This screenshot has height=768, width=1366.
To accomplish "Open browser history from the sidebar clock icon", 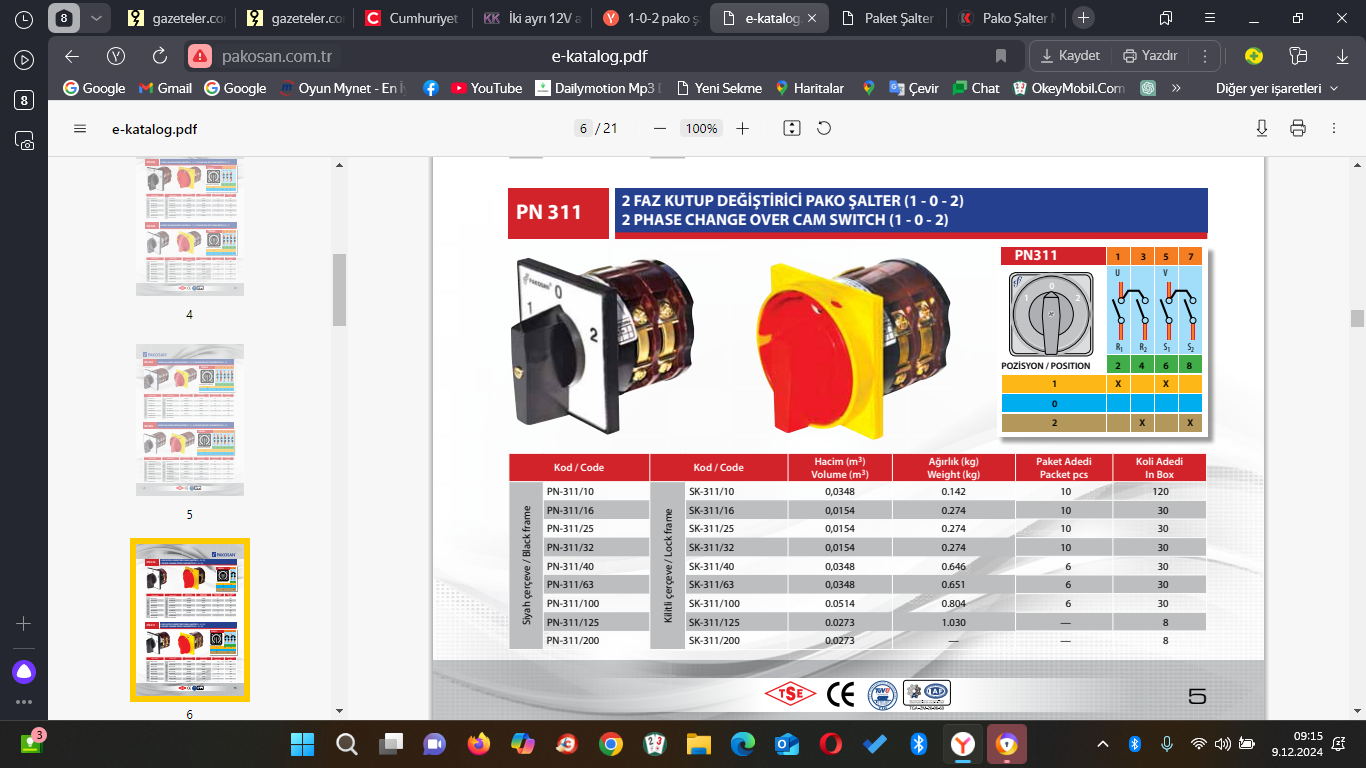I will [x=25, y=18].
